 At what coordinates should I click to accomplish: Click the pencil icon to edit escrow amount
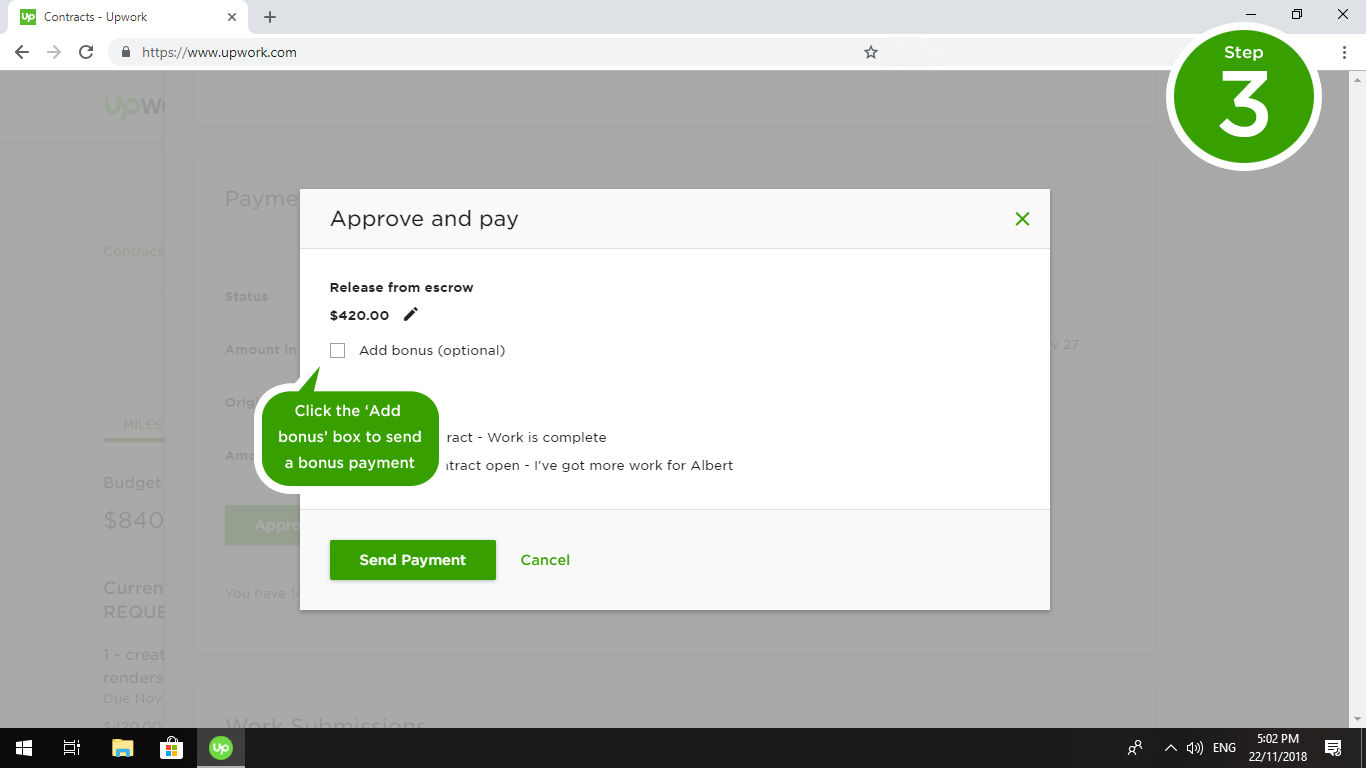410,315
